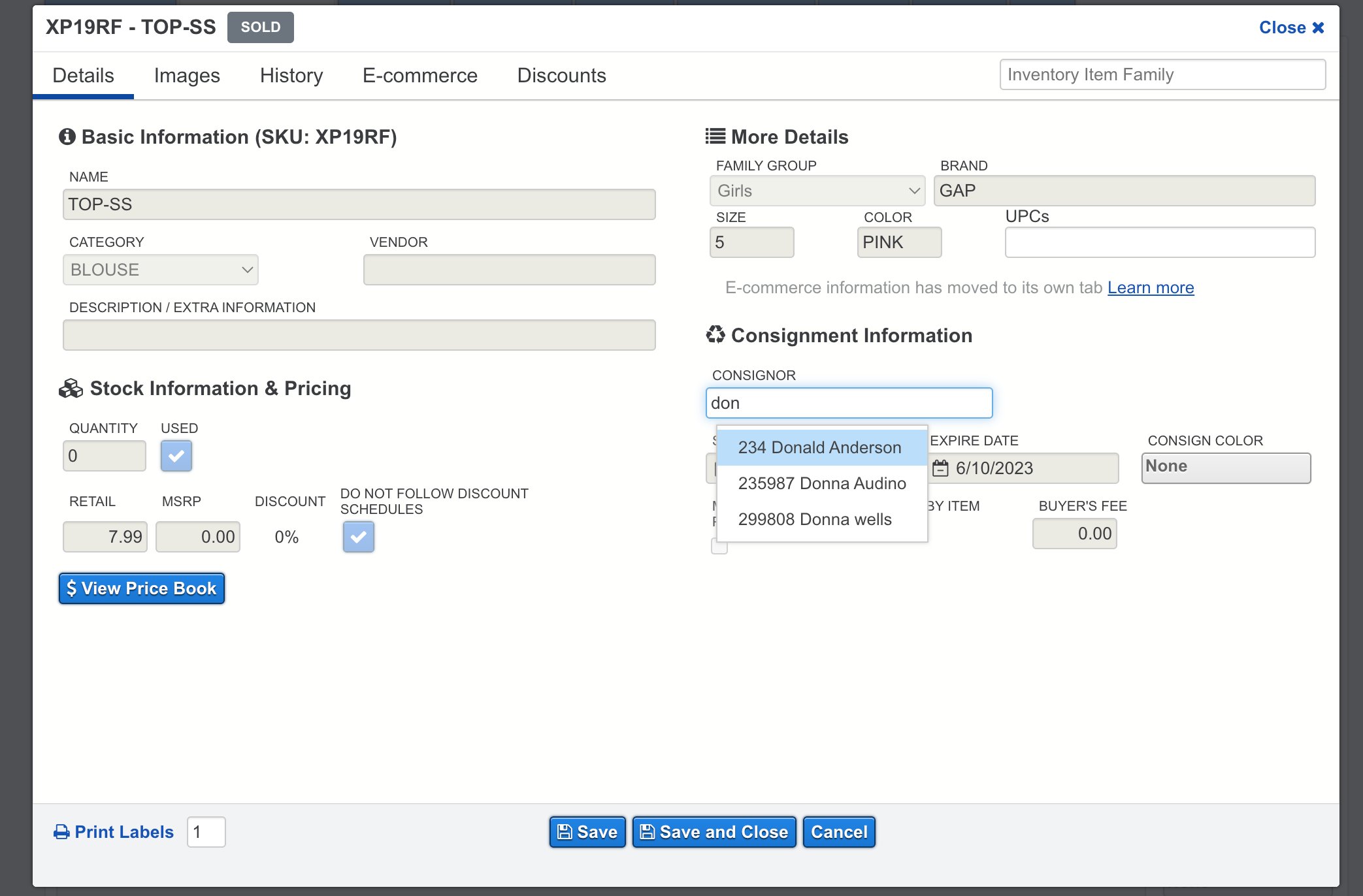
Task: Click the Stock Information boxes icon
Action: click(71, 389)
